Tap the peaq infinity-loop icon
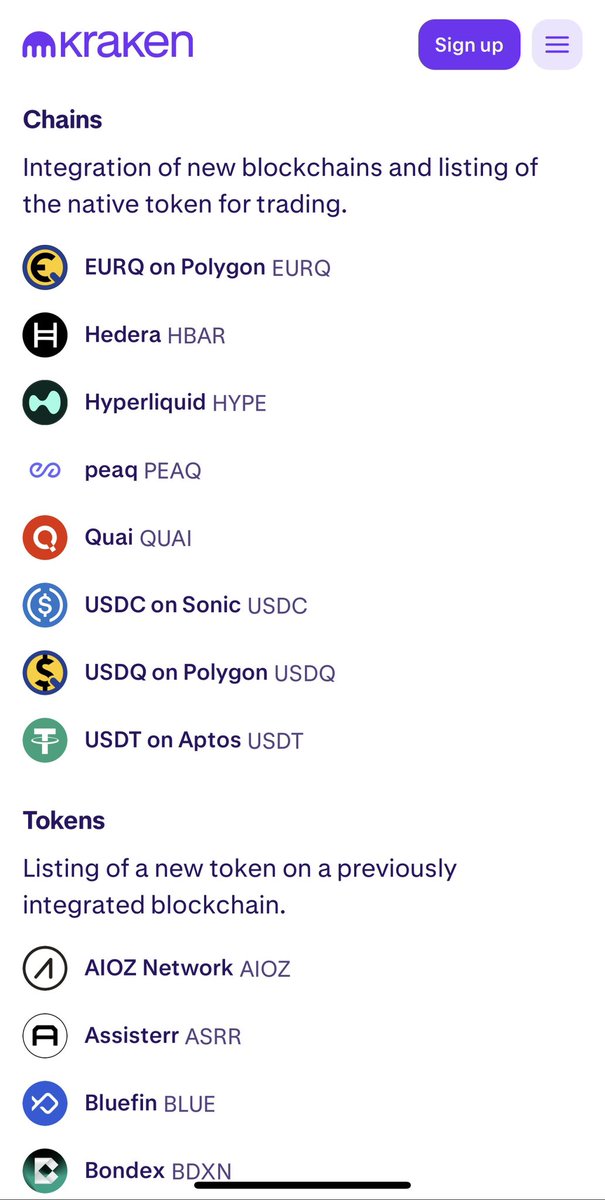Screen dimensions: 605x1200 (45, 470)
